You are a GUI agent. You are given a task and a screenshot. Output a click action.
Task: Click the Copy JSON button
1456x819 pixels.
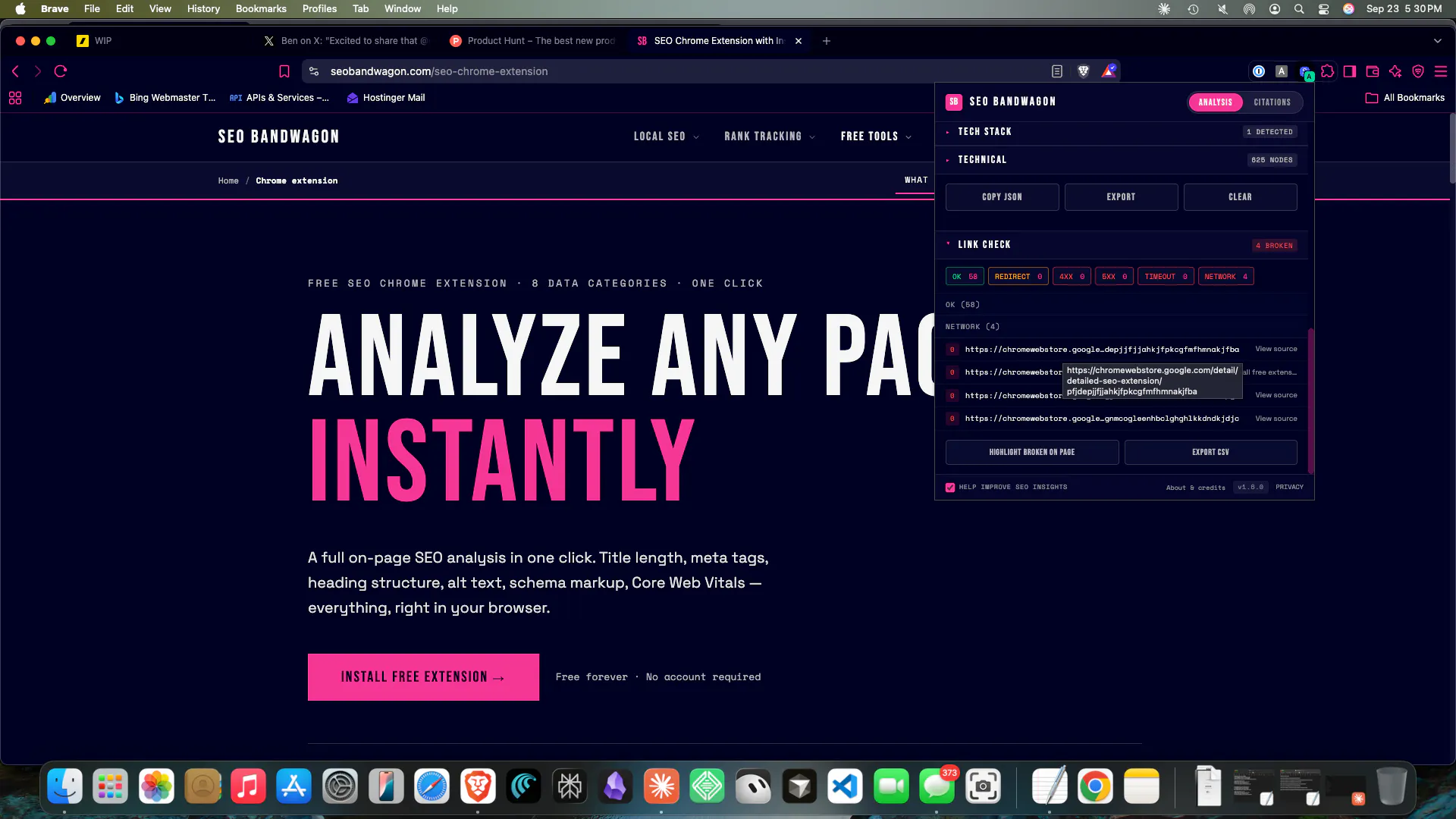[x=1002, y=197]
